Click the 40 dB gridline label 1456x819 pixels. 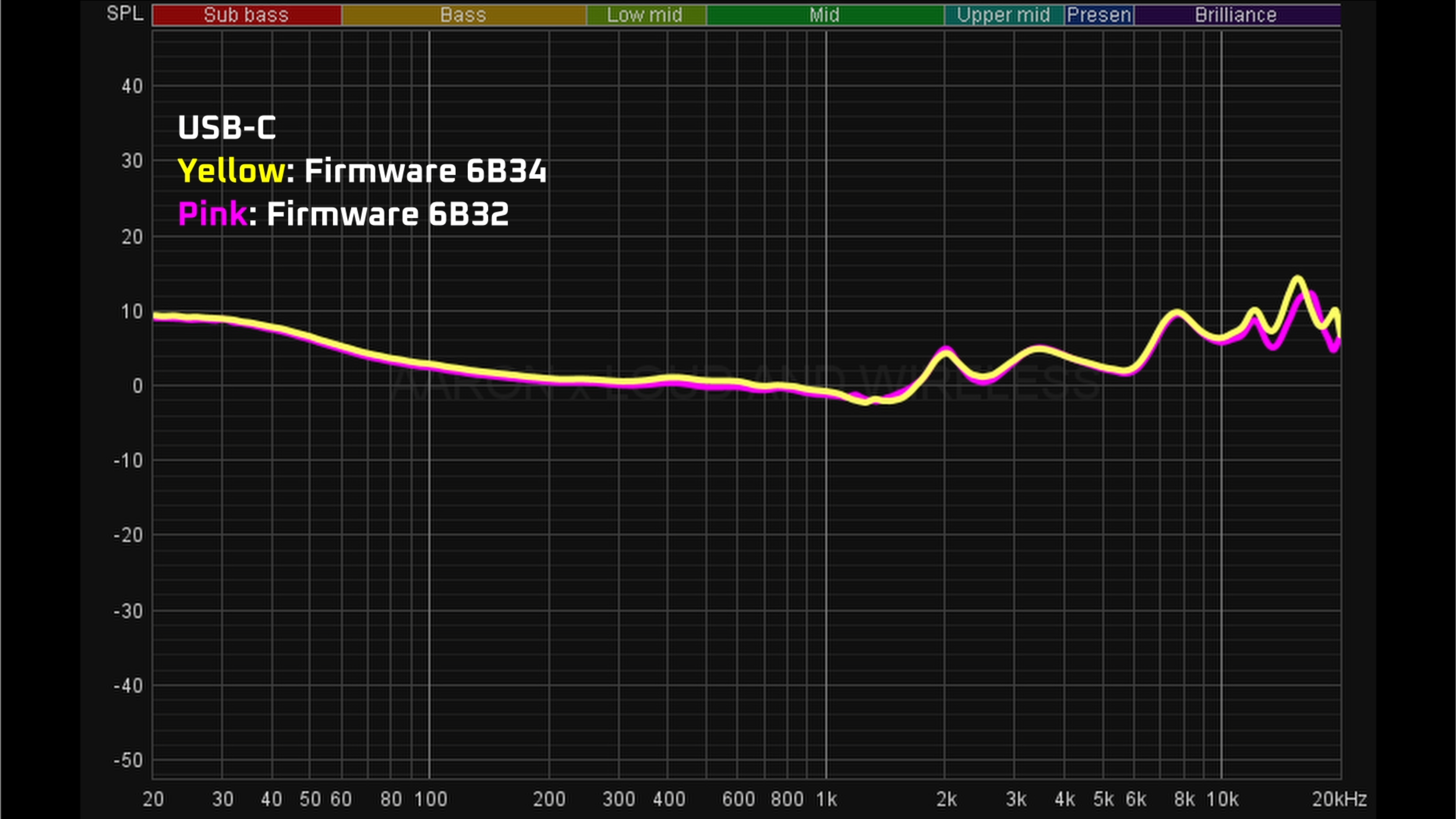132,86
